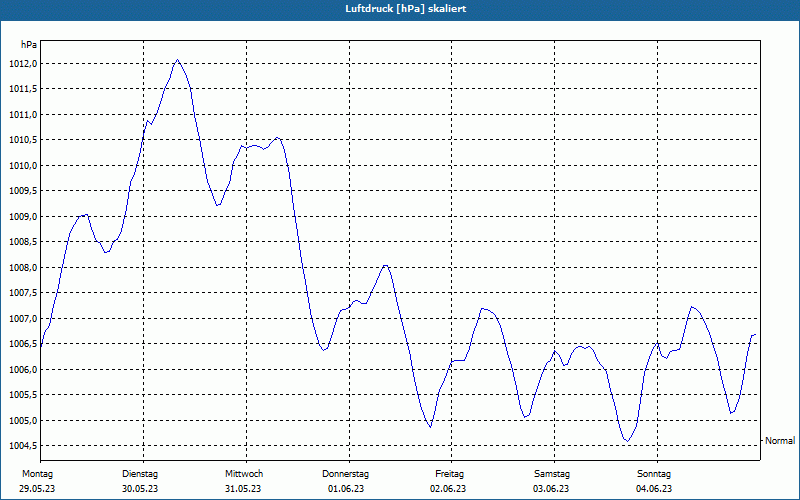Click the date 29.05.23
Image resolution: width=800 pixels, height=500 pixels.
point(37,489)
